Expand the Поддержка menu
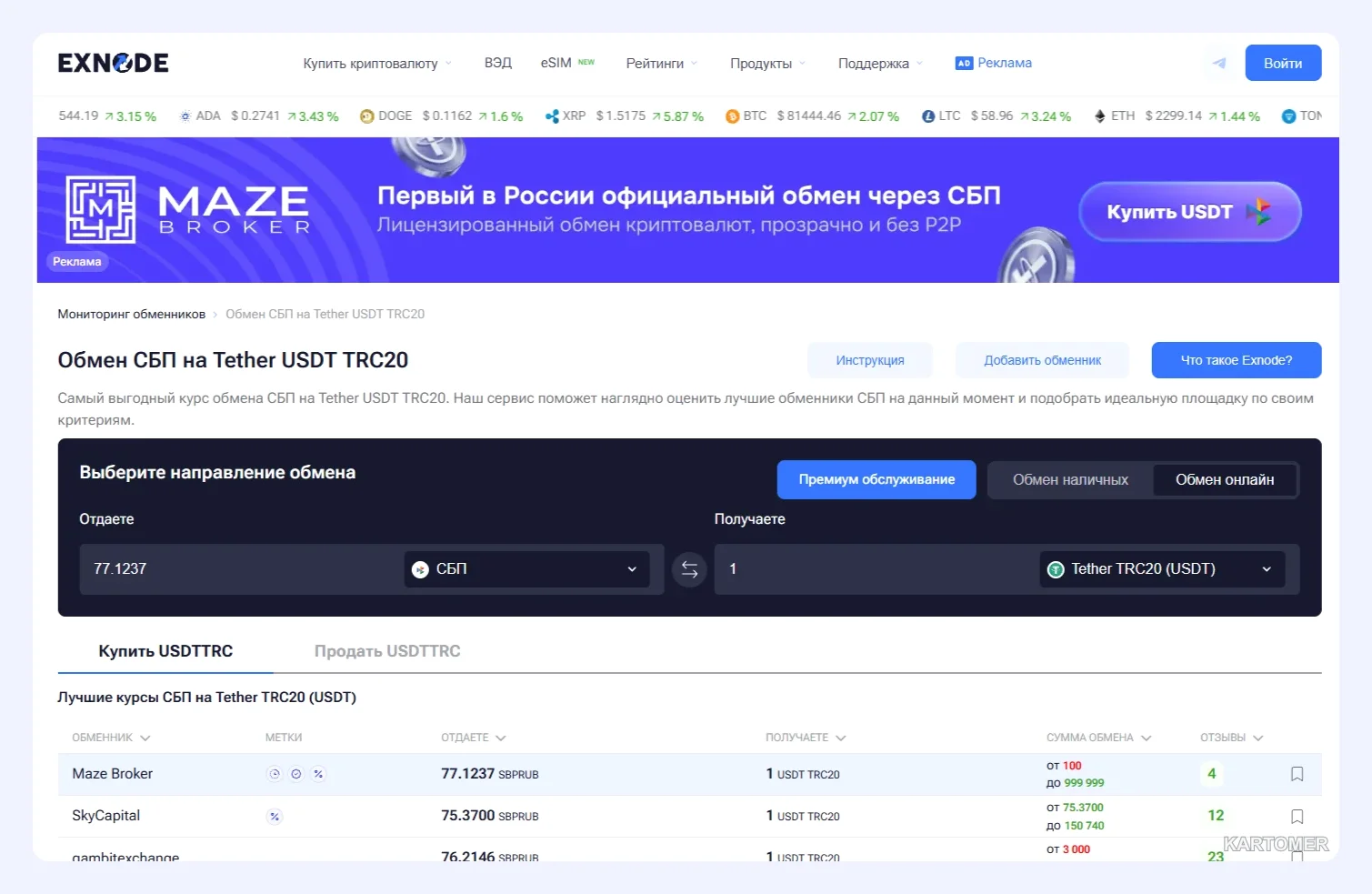The width and height of the screenshot is (1372, 894). [x=881, y=64]
